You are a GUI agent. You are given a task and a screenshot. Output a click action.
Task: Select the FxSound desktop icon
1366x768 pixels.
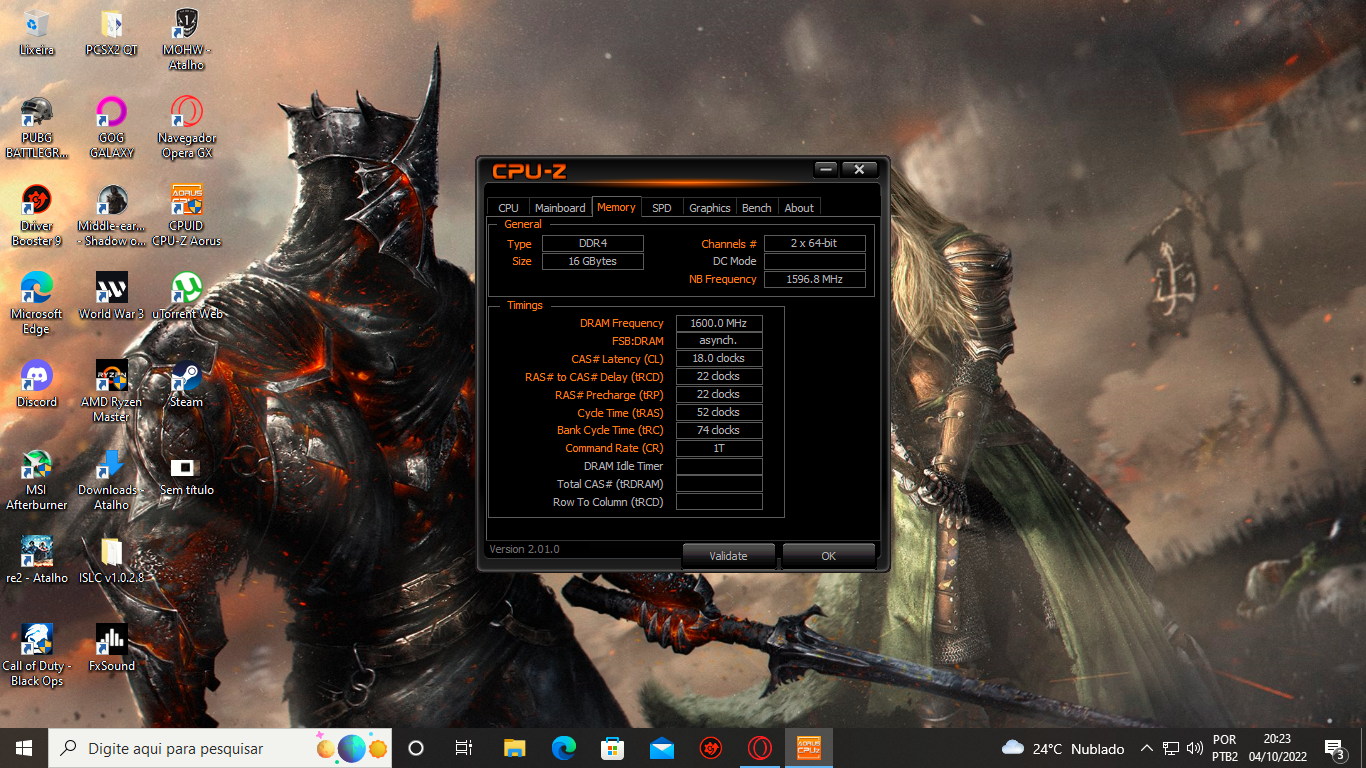coord(111,649)
